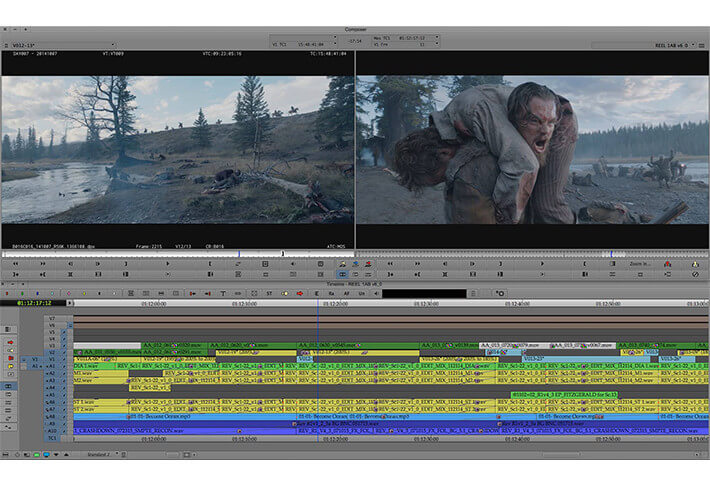Click the source monitor Rewind button
The height and width of the screenshot is (486, 710).
click(x=15, y=264)
